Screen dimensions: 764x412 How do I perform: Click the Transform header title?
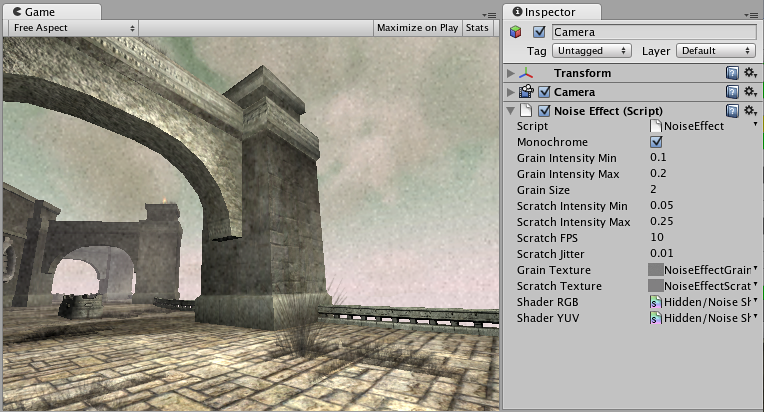[x=582, y=73]
